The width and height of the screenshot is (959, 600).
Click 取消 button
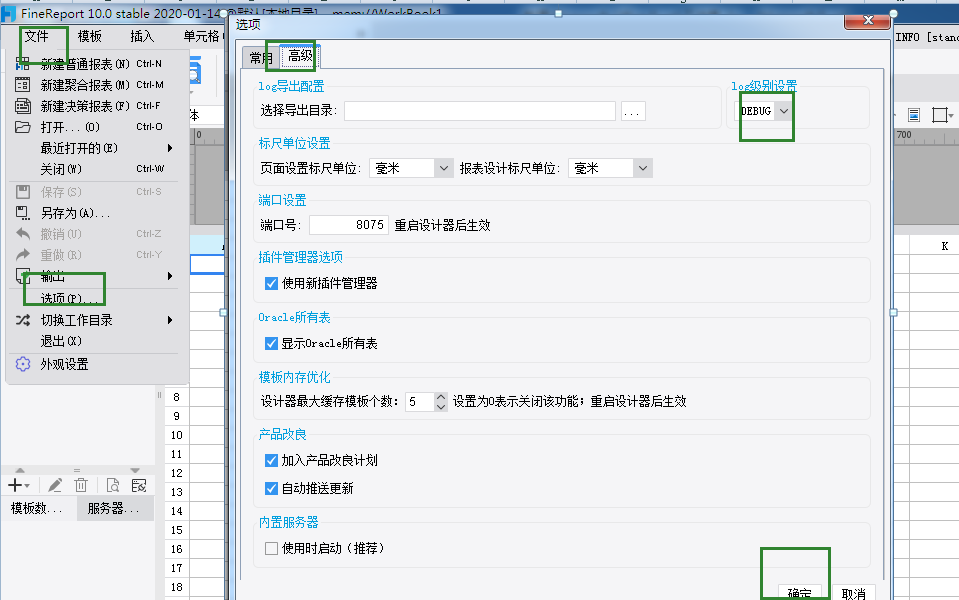click(853, 593)
